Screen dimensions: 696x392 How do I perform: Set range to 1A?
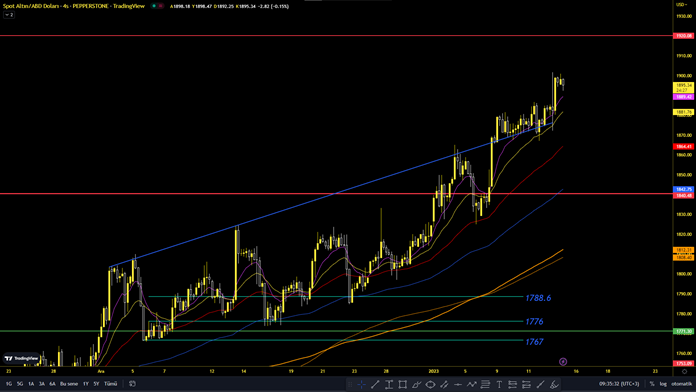tap(31, 384)
